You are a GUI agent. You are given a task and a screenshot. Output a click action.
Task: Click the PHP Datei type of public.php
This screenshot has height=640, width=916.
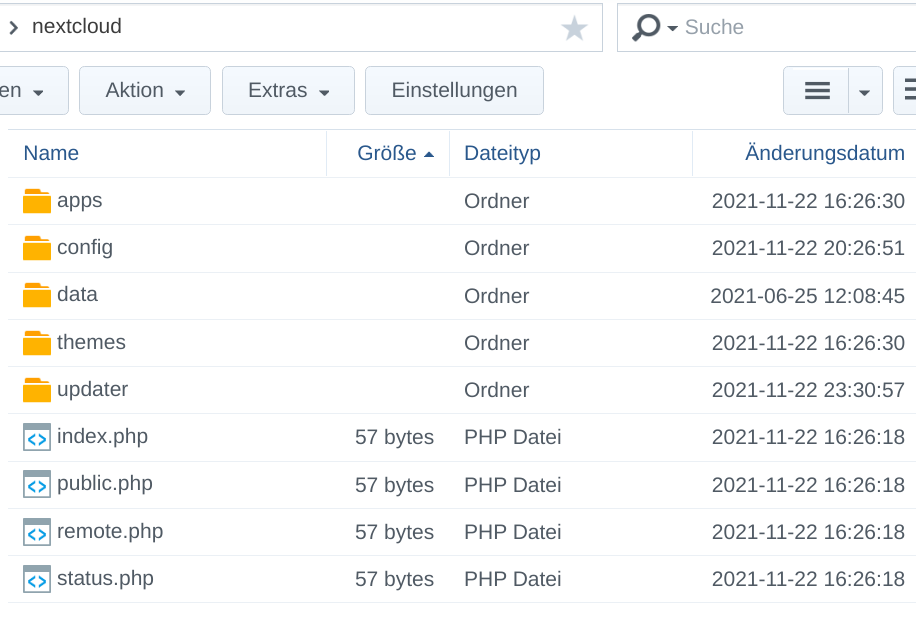pos(512,485)
